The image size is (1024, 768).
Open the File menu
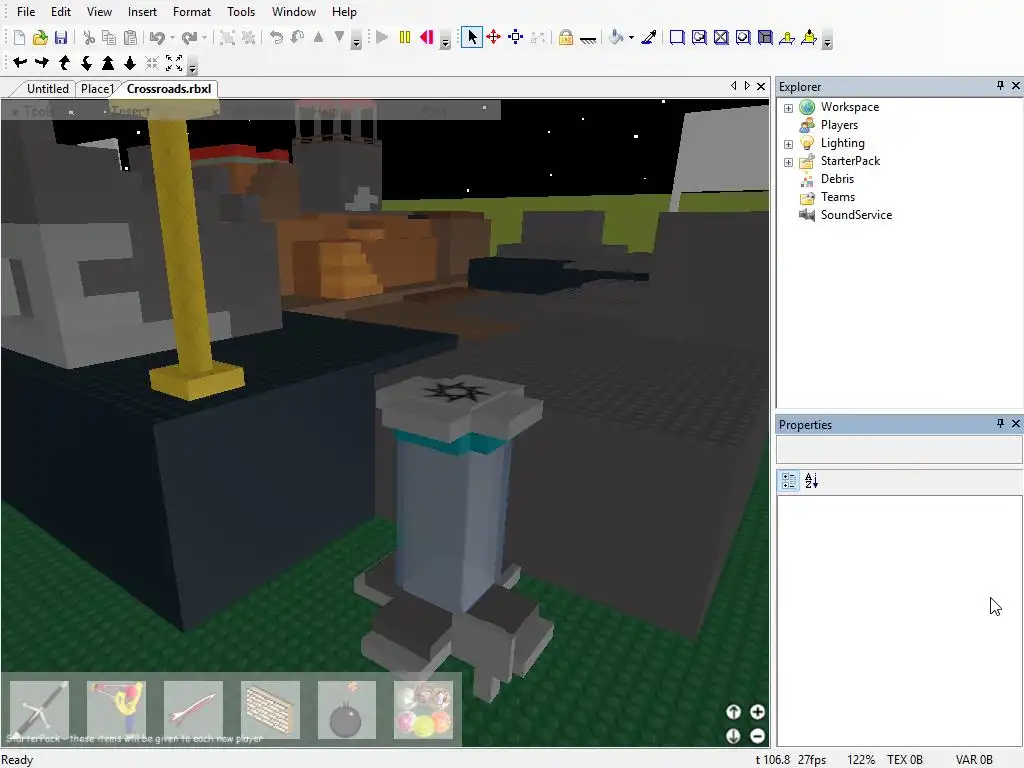coord(26,12)
